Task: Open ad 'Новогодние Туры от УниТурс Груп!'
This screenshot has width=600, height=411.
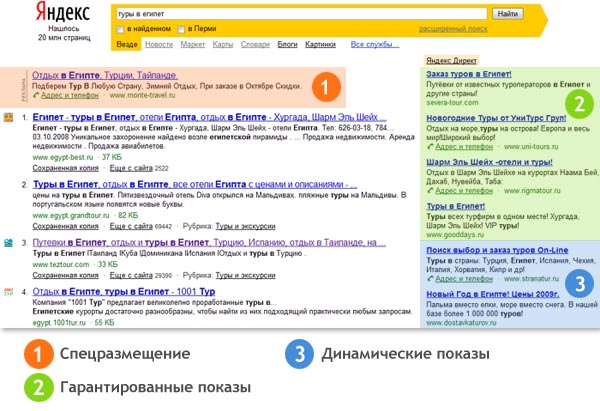Action: tap(496, 118)
